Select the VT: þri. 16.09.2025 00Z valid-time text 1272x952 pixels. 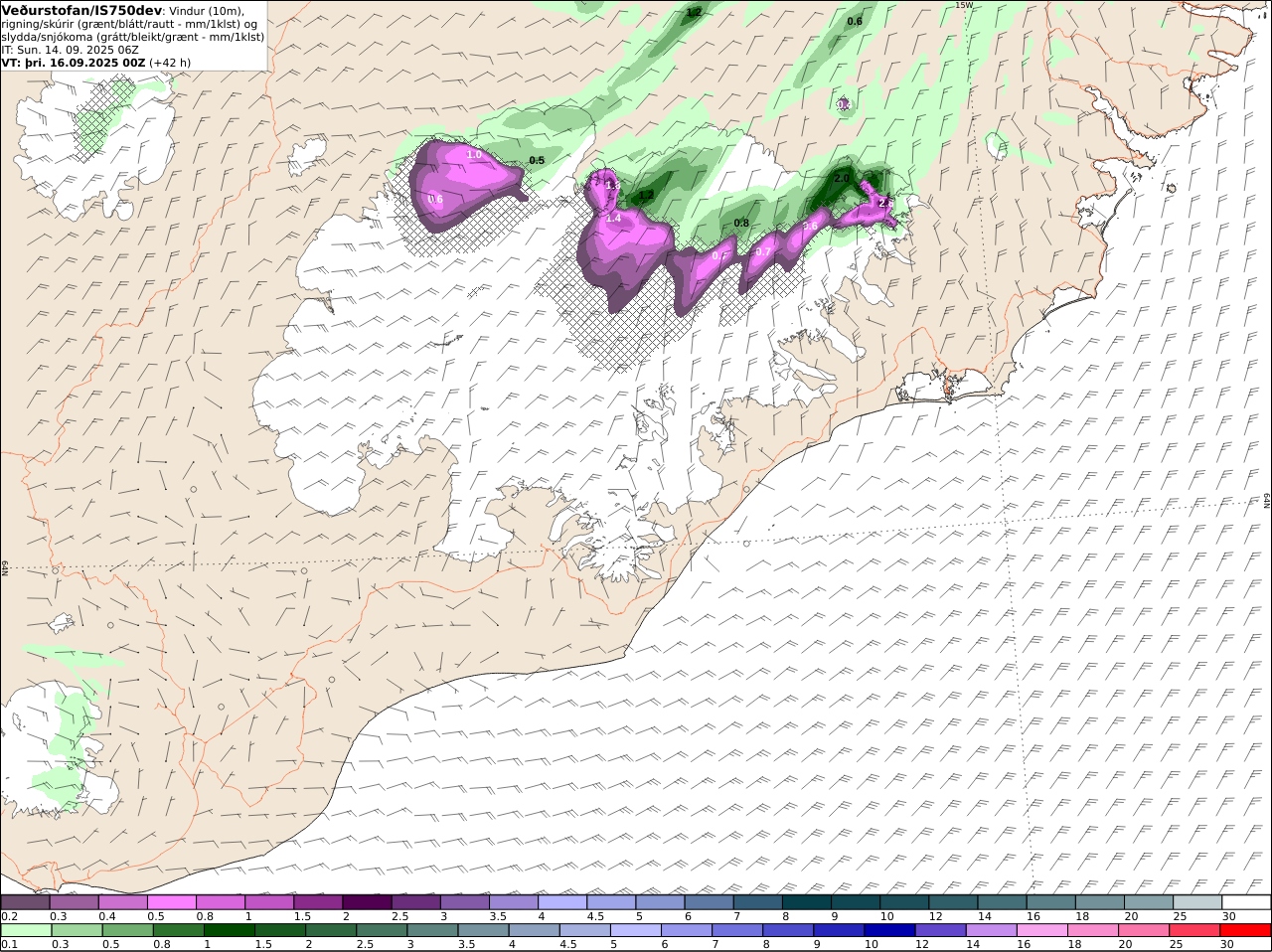pos(74,62)
